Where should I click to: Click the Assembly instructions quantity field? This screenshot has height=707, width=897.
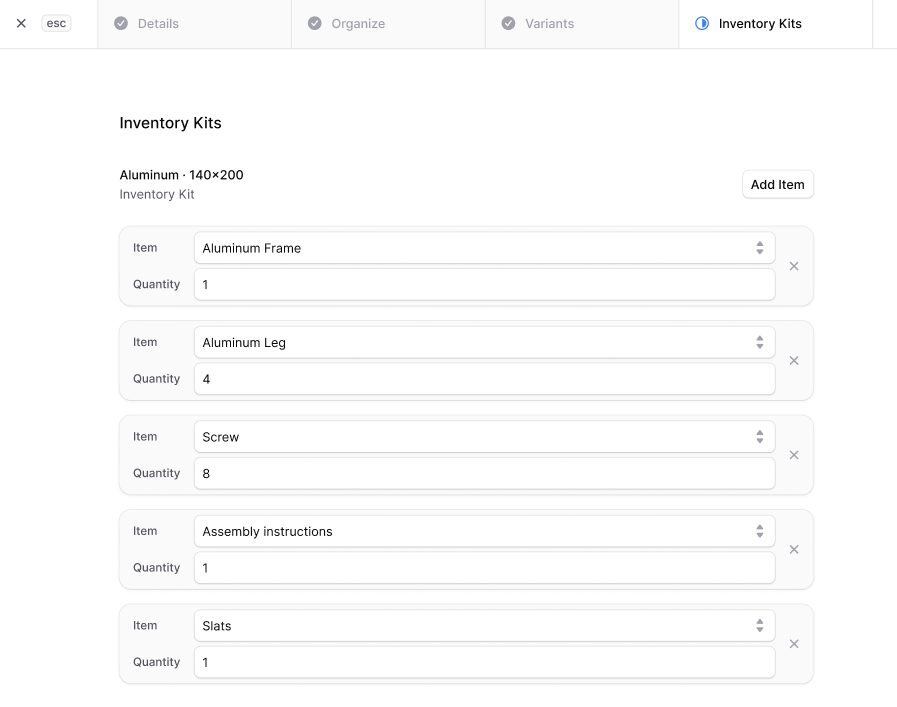485,567
